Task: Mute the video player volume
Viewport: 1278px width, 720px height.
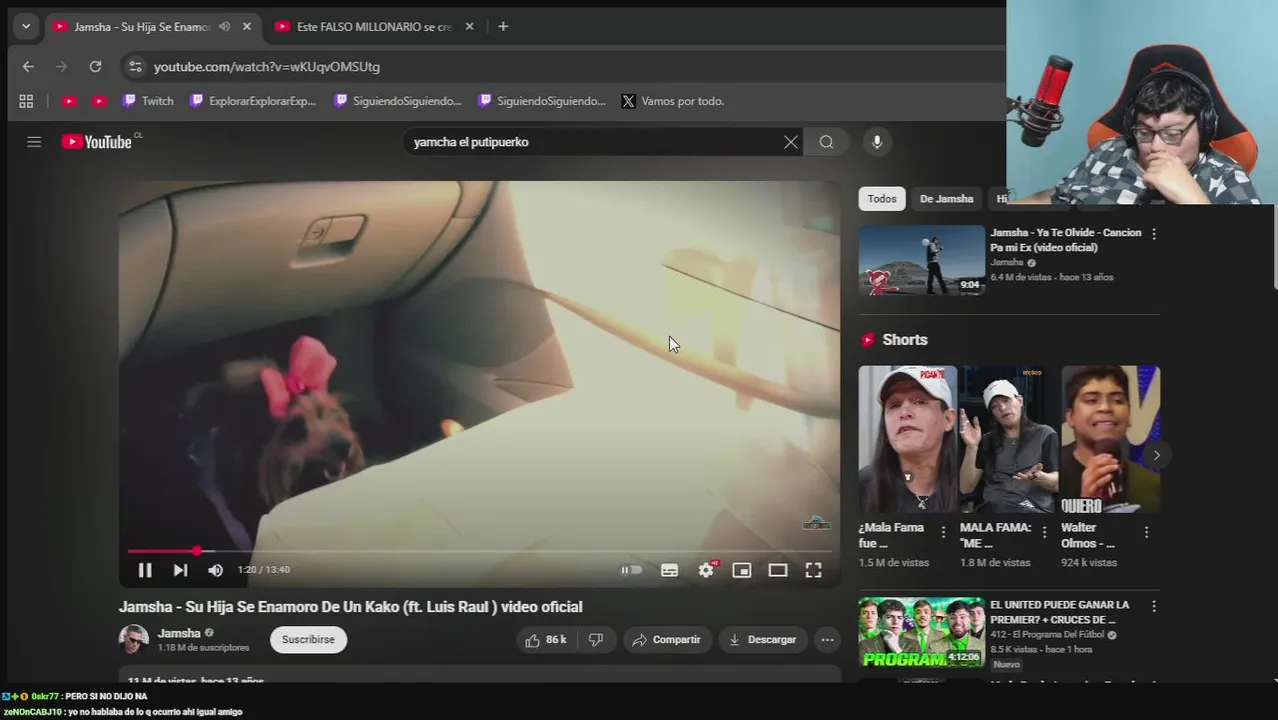Action: 215,570
